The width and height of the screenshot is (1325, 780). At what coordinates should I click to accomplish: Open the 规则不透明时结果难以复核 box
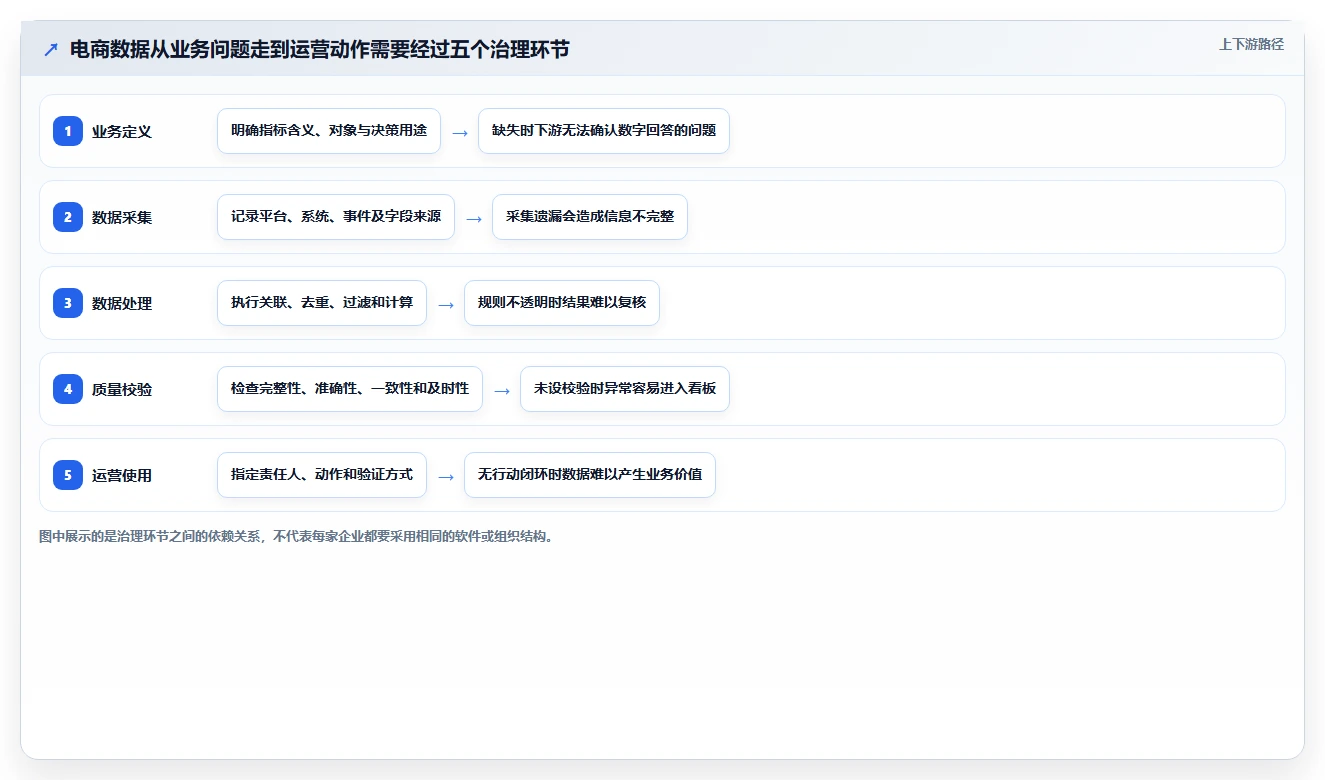[562, 303]
